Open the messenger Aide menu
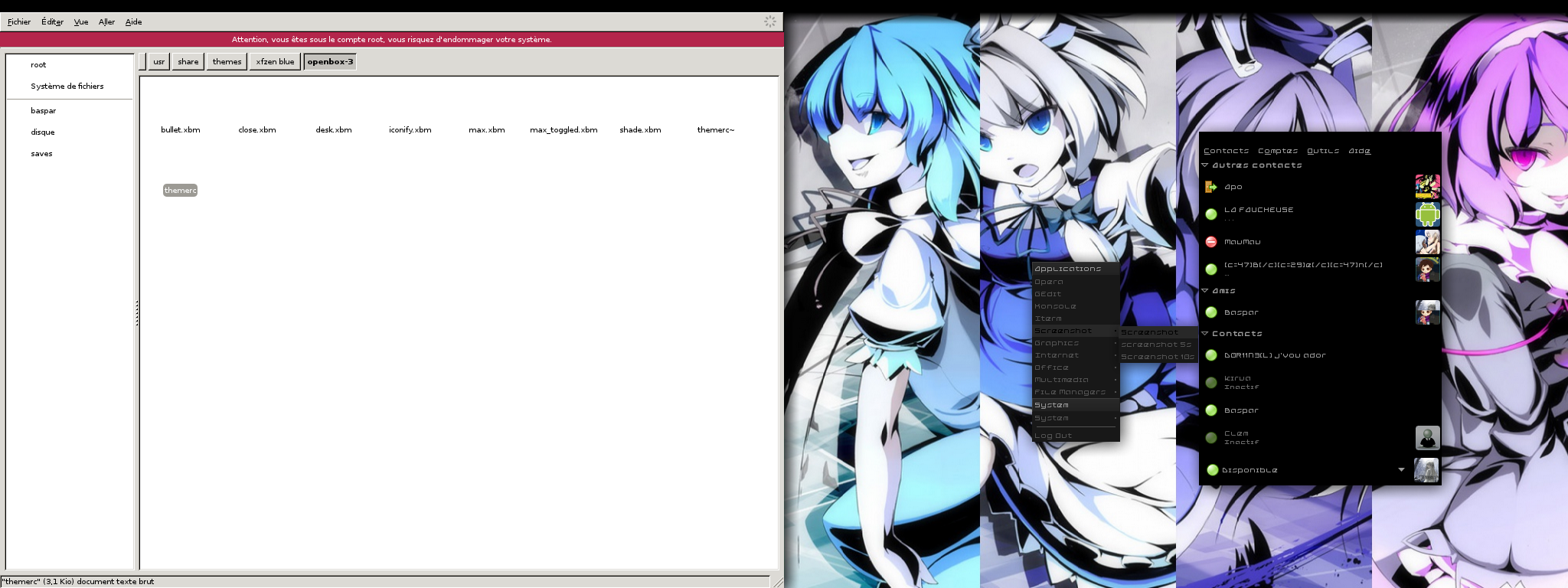This screenshot has height=588, width=1568. click(1359, 151)
